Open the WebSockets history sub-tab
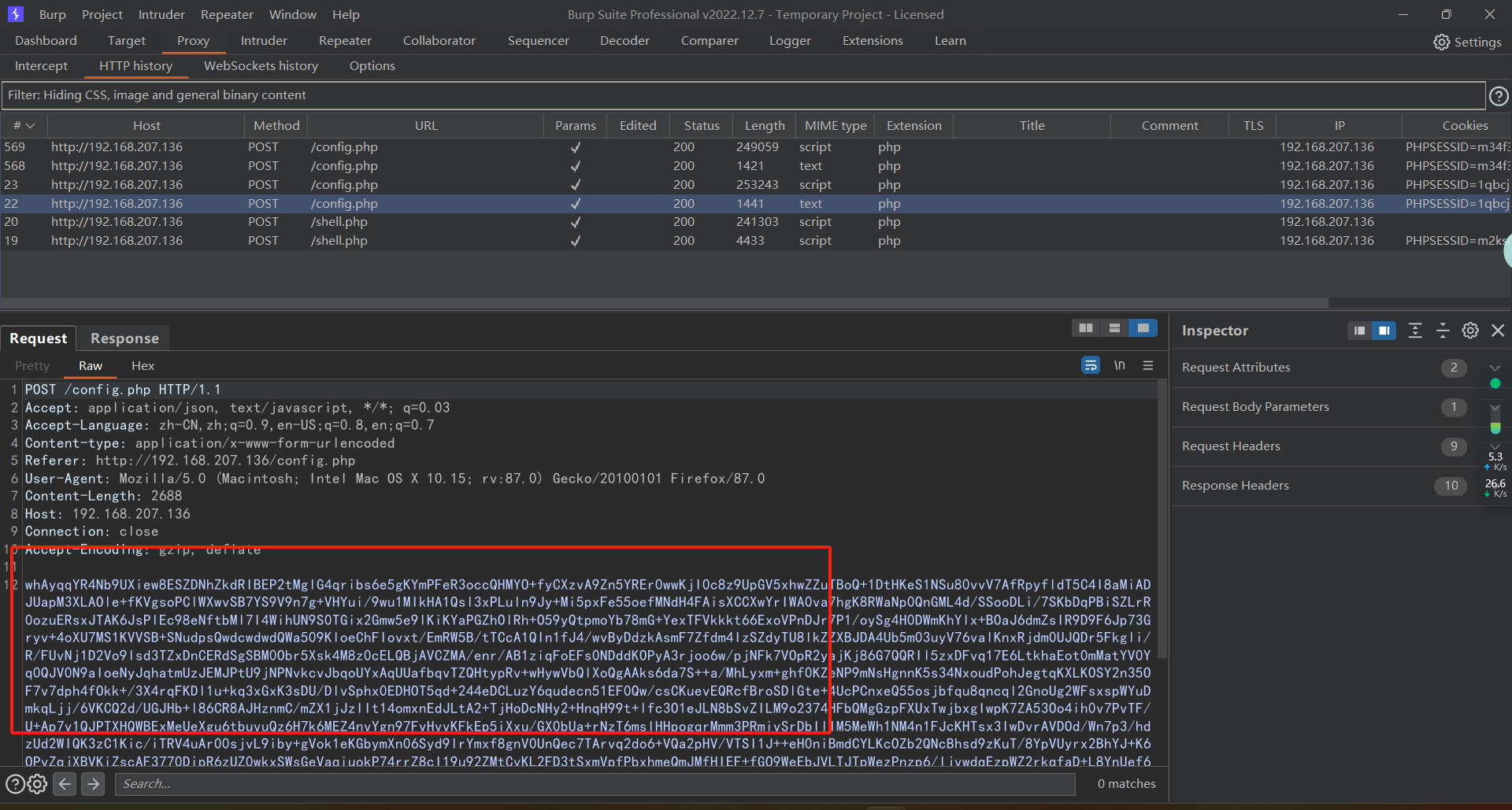The height and width of the screenshot is (810, 1512). click(261, 66)
